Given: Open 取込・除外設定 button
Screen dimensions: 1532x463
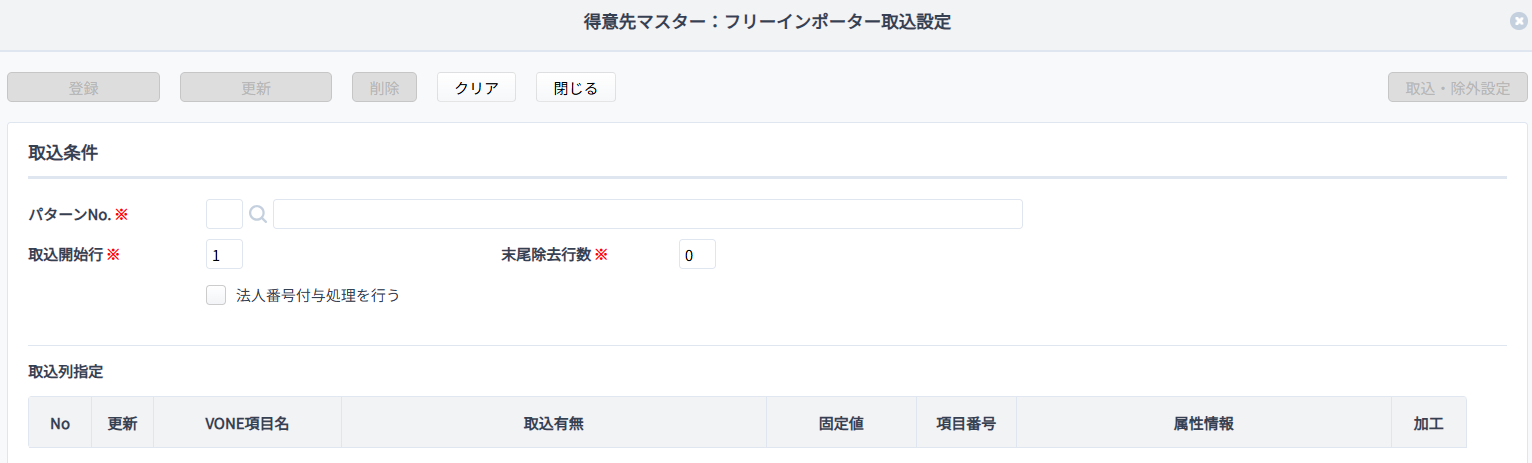Looking at the screenshot, I should (x=1458, y=87).
